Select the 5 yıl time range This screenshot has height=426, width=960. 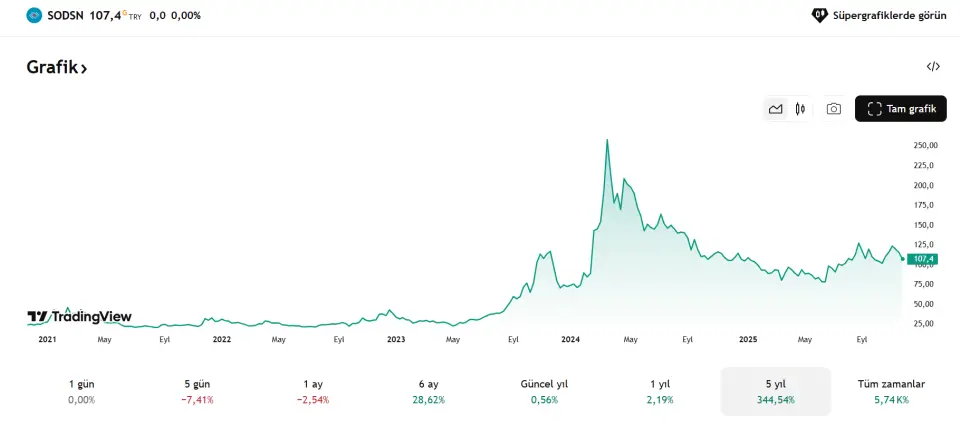775,391
